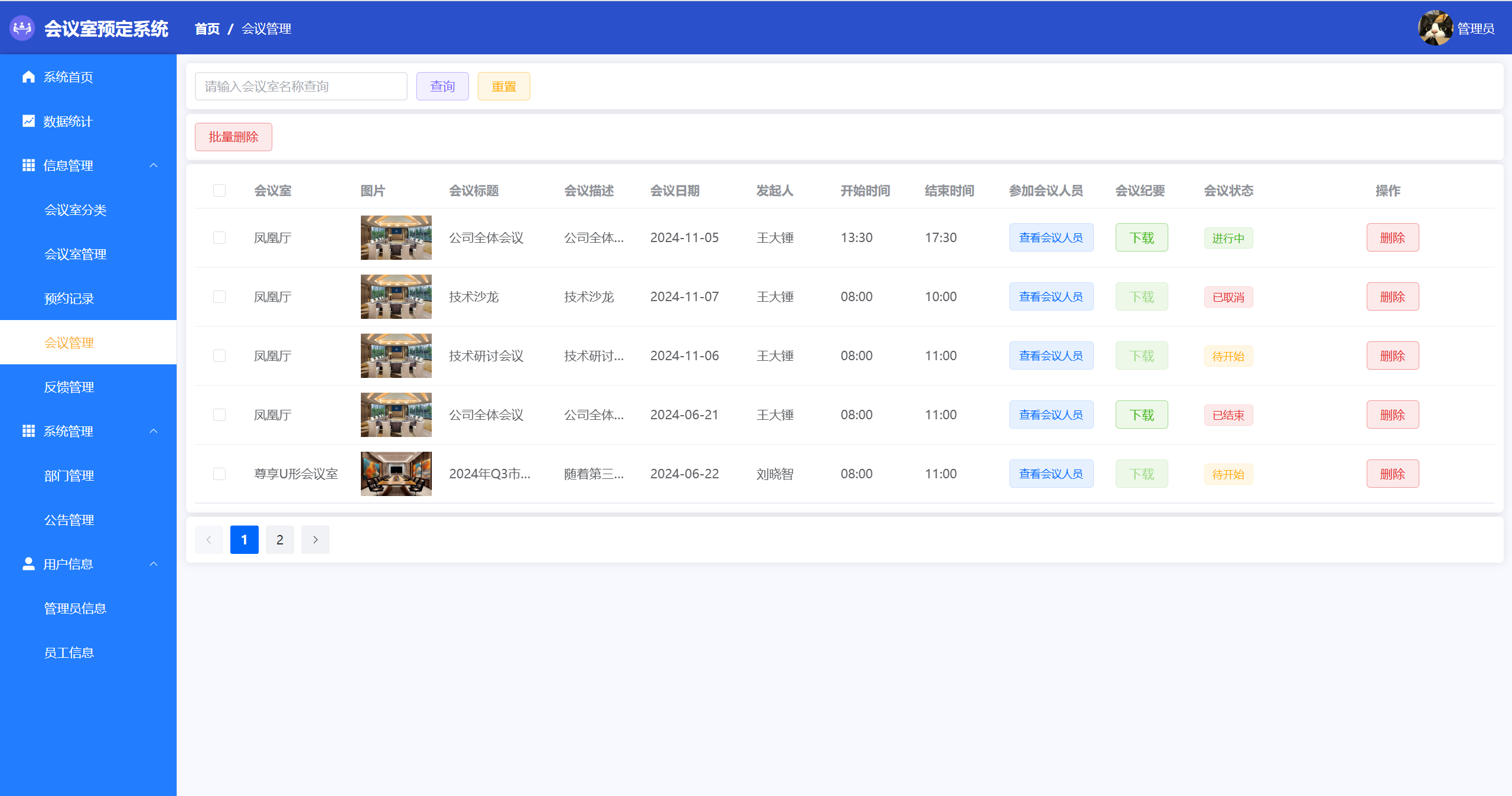Open 预约记录 in the sidebar
1512x796 pixels.
[x=69, y=299]
